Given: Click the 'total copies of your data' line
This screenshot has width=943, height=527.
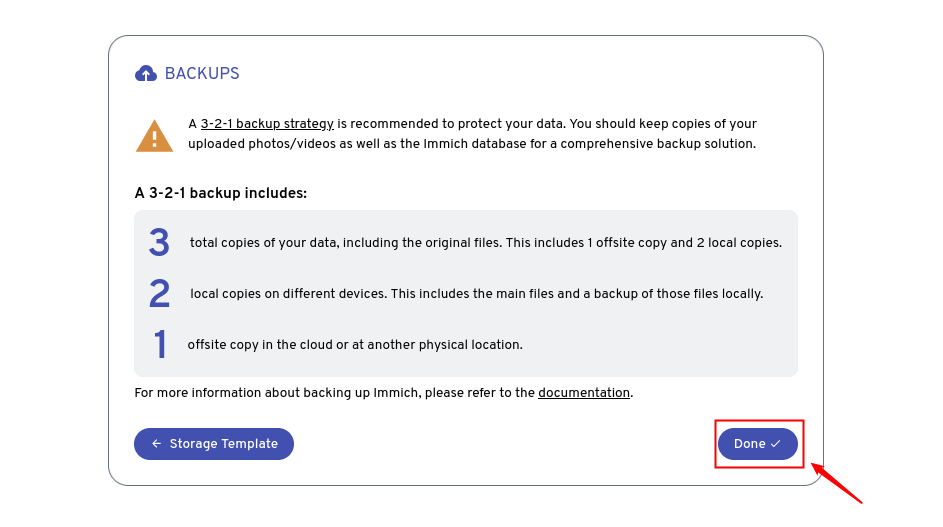Looking at the screenshot, I should click(486, 243).
